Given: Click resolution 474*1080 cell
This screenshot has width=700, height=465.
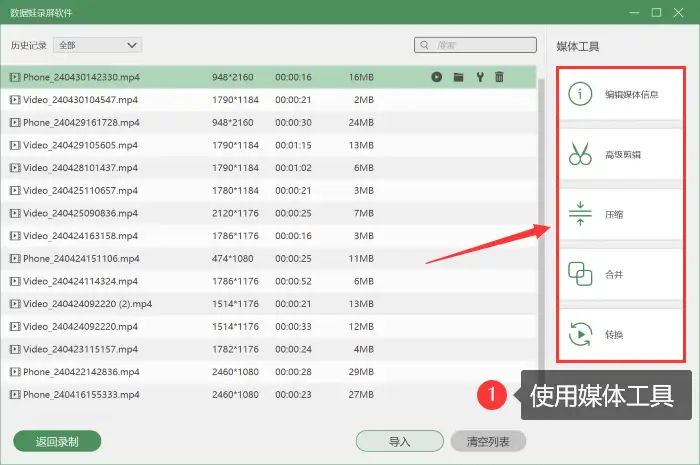Looking at the screenshot, I should 233,259.
